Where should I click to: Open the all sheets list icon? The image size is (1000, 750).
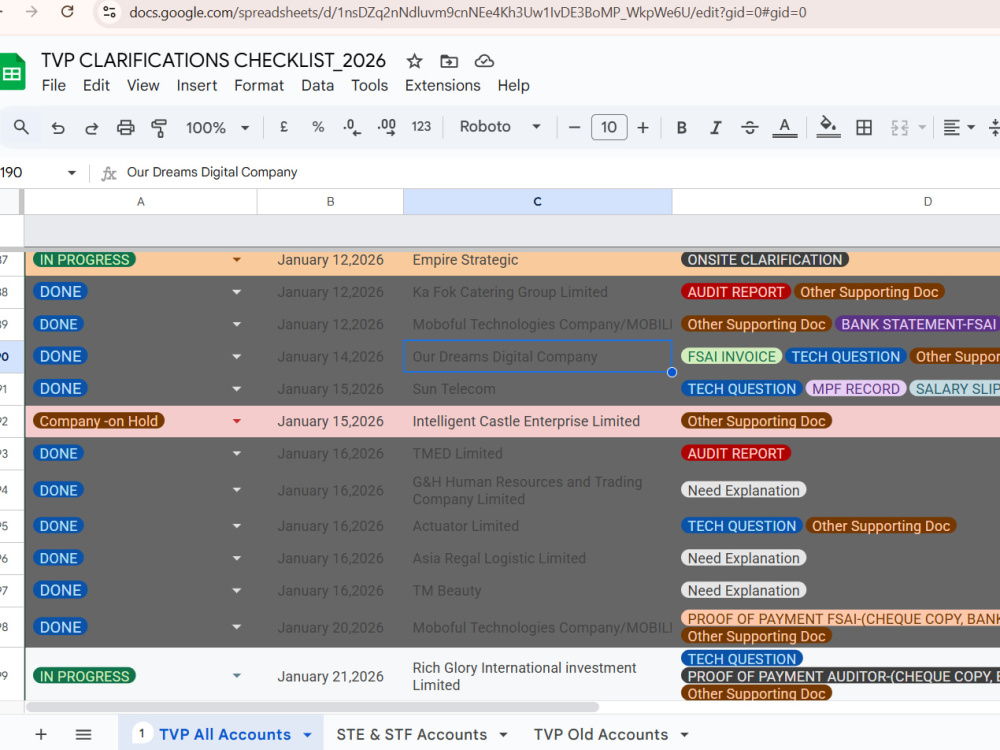(84, 734)
